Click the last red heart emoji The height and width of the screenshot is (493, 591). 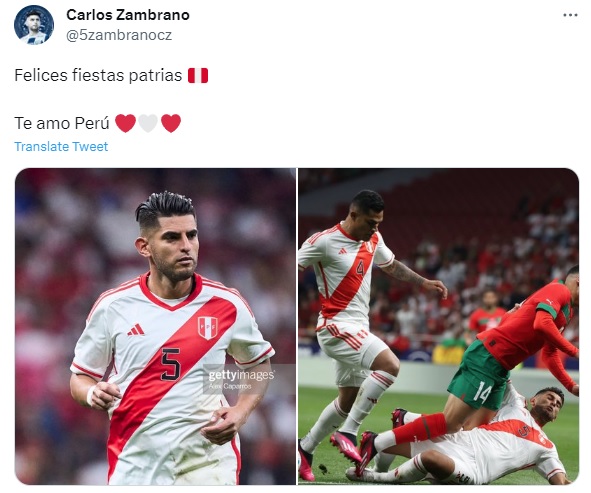171,124
